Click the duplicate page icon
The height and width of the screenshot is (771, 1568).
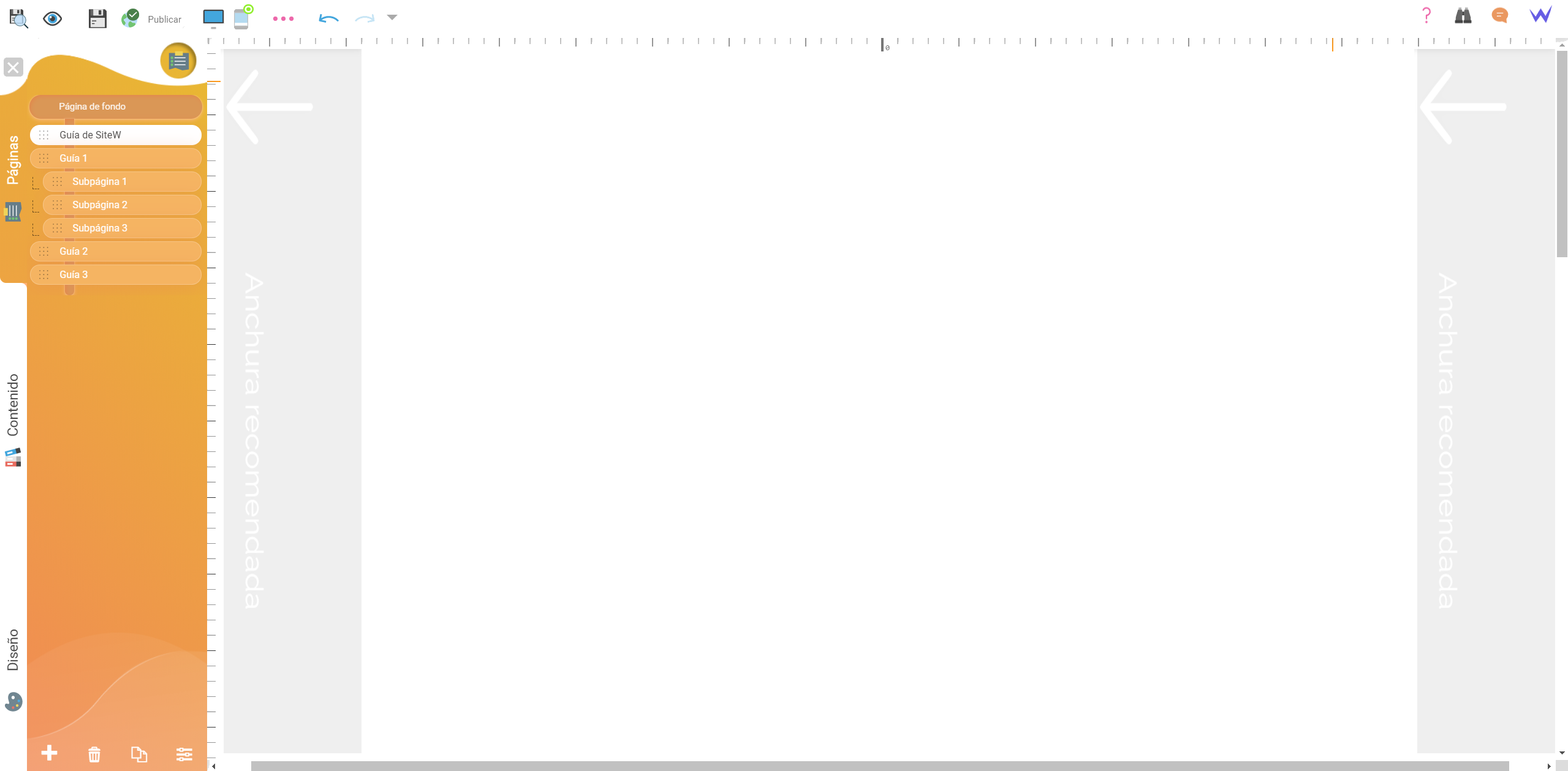[139, 754]
